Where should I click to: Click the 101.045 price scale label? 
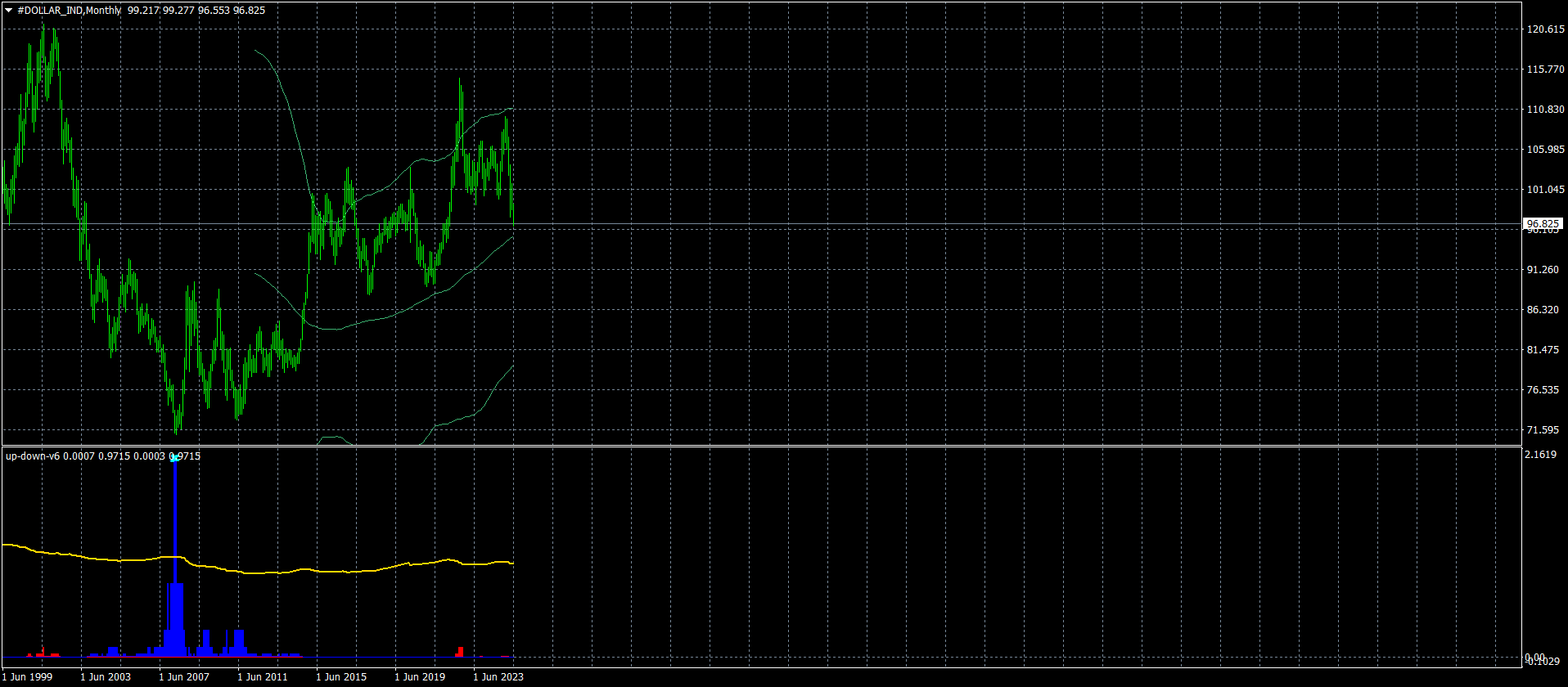(1545, 190)
